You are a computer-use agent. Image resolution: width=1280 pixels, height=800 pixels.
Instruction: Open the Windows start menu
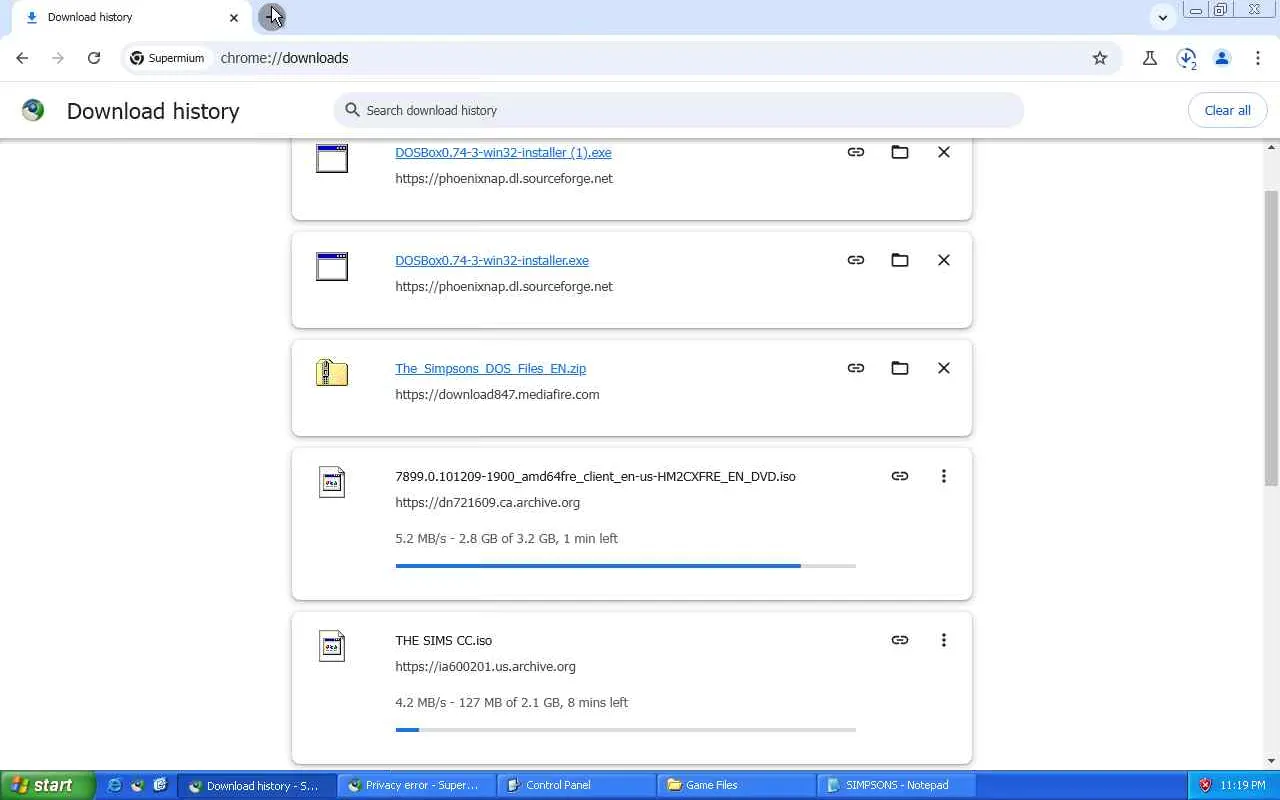(47, 785)
